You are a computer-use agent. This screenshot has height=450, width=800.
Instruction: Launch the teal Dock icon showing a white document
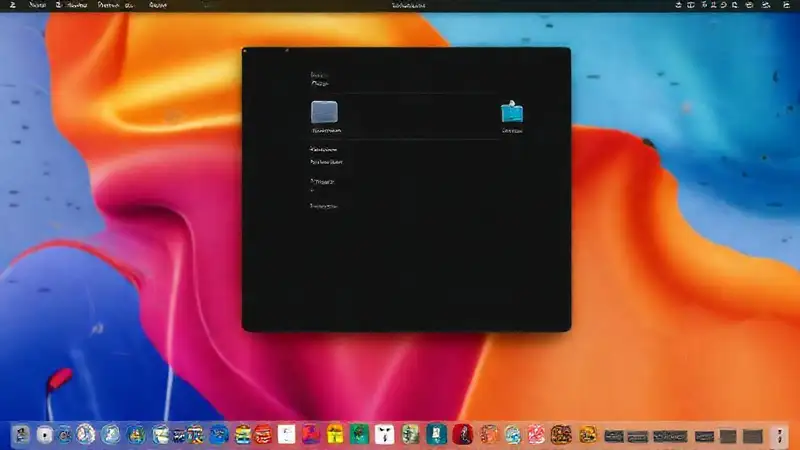click(x=437, y=435)
